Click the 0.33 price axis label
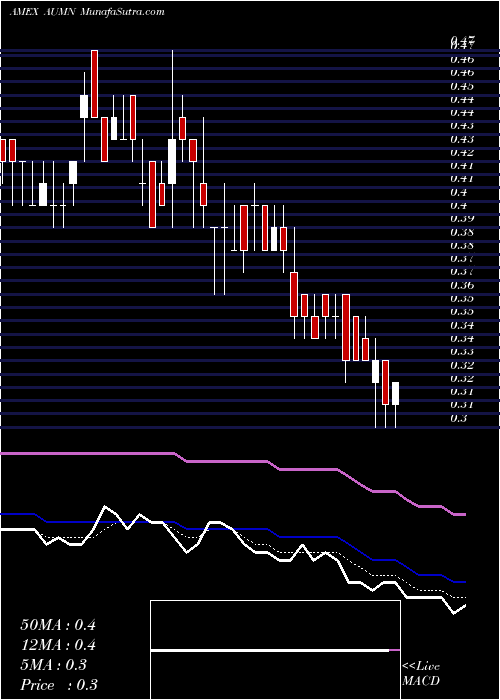 point(462,351)
